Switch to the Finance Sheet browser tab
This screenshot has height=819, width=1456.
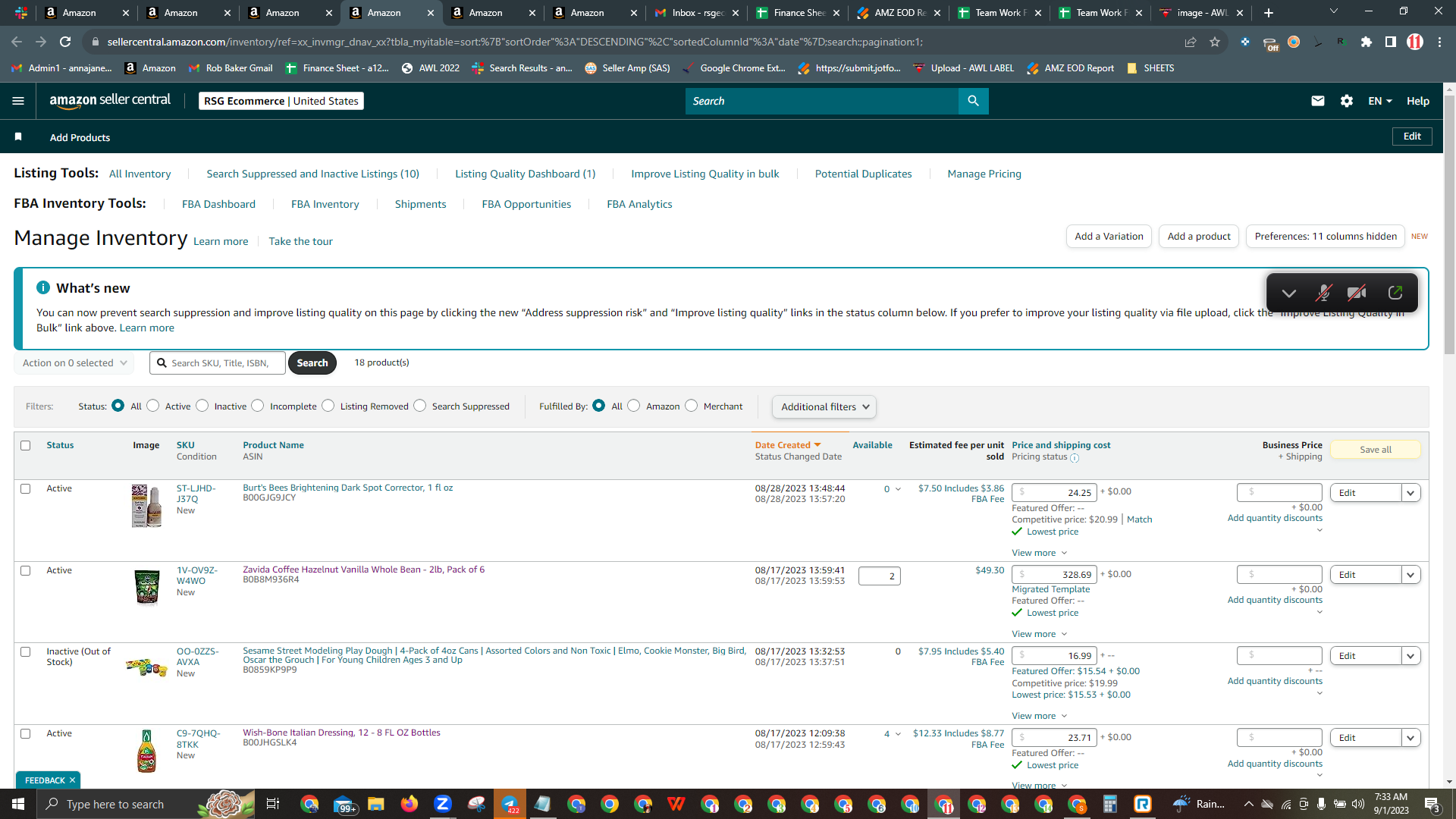798,13
